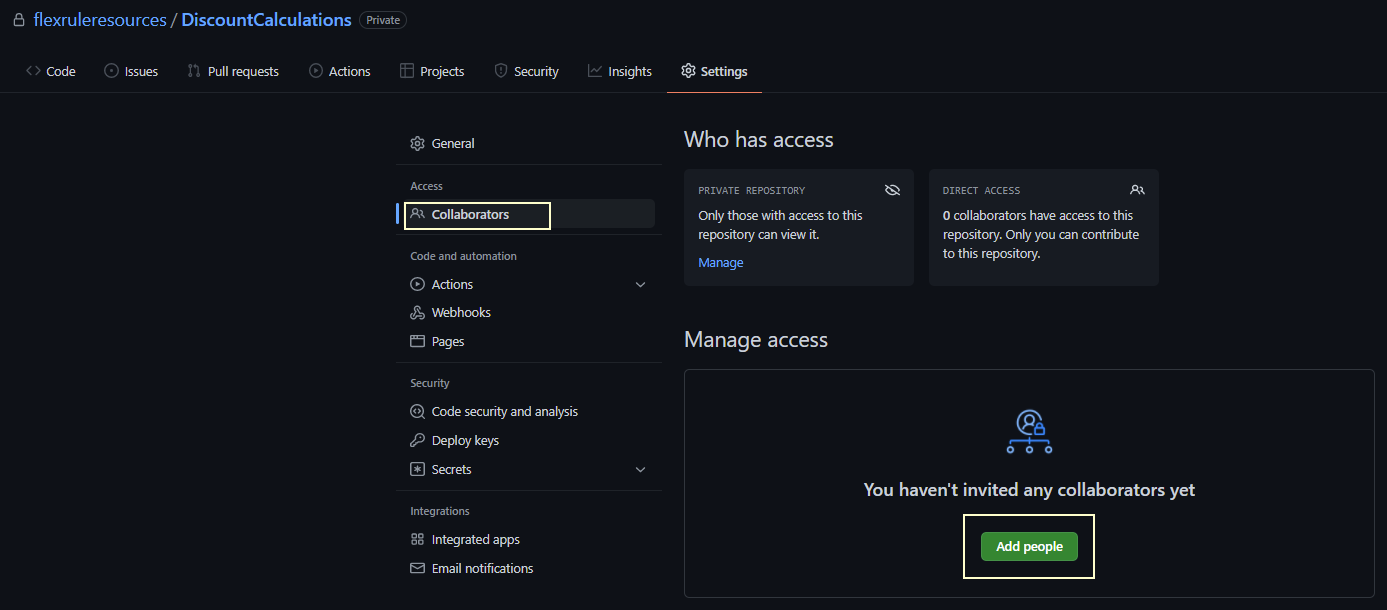
Task: Expand the Actions section in the sidebar
Action: pyautogui.click(x=641, y=285)
